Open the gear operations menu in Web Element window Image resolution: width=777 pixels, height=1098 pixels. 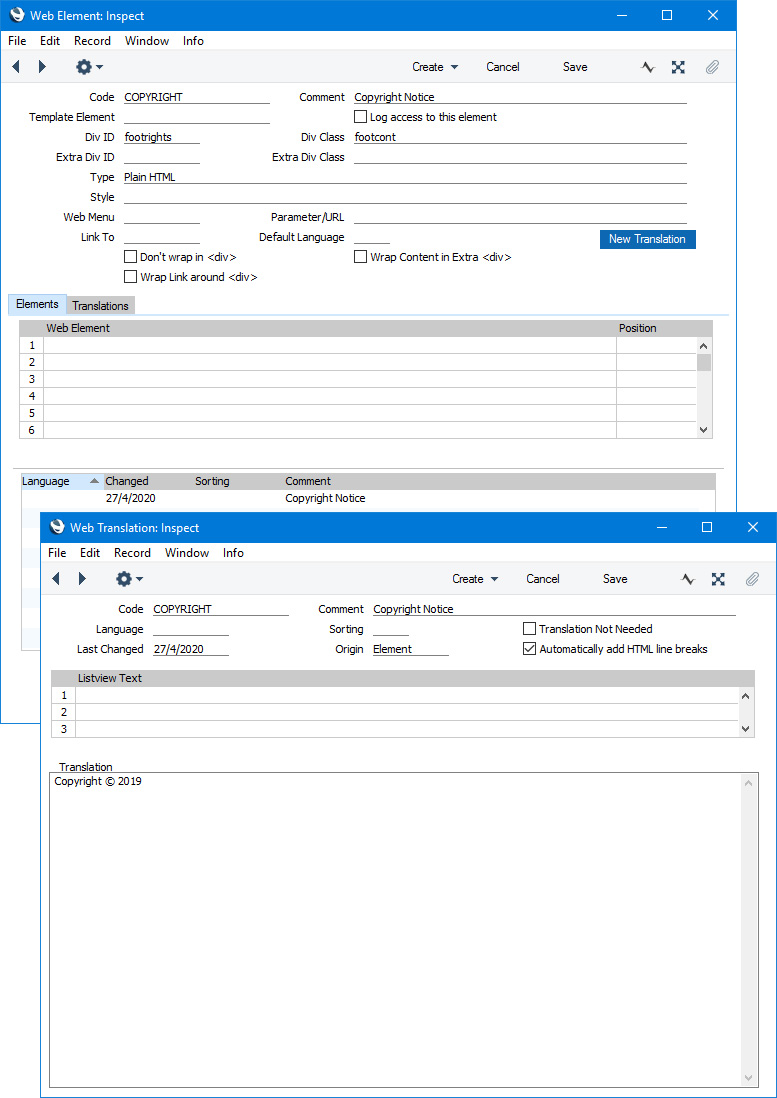pyautogui.click(x=89, y=67)
